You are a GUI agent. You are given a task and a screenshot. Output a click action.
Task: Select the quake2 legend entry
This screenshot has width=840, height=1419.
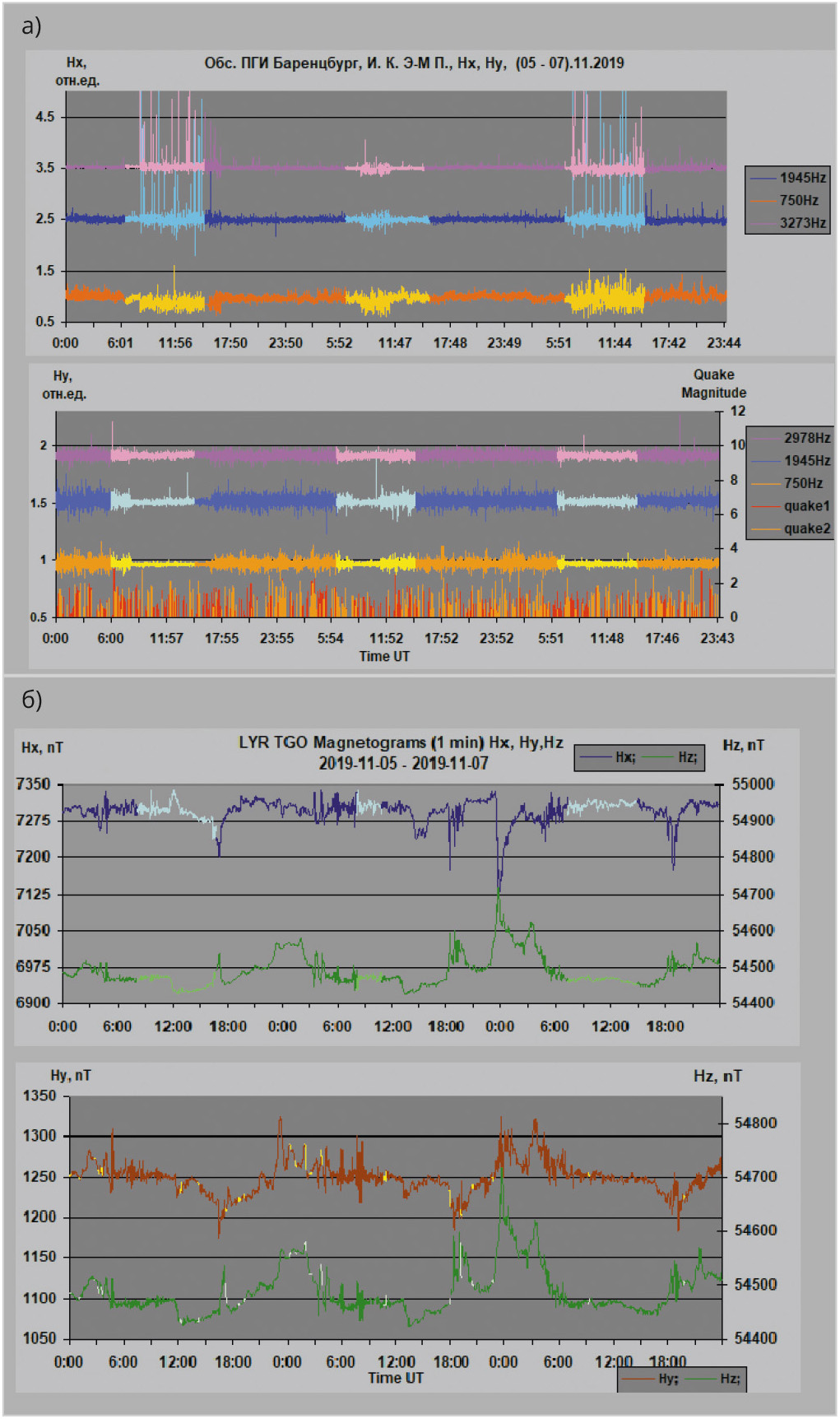[x=806, y=528]
